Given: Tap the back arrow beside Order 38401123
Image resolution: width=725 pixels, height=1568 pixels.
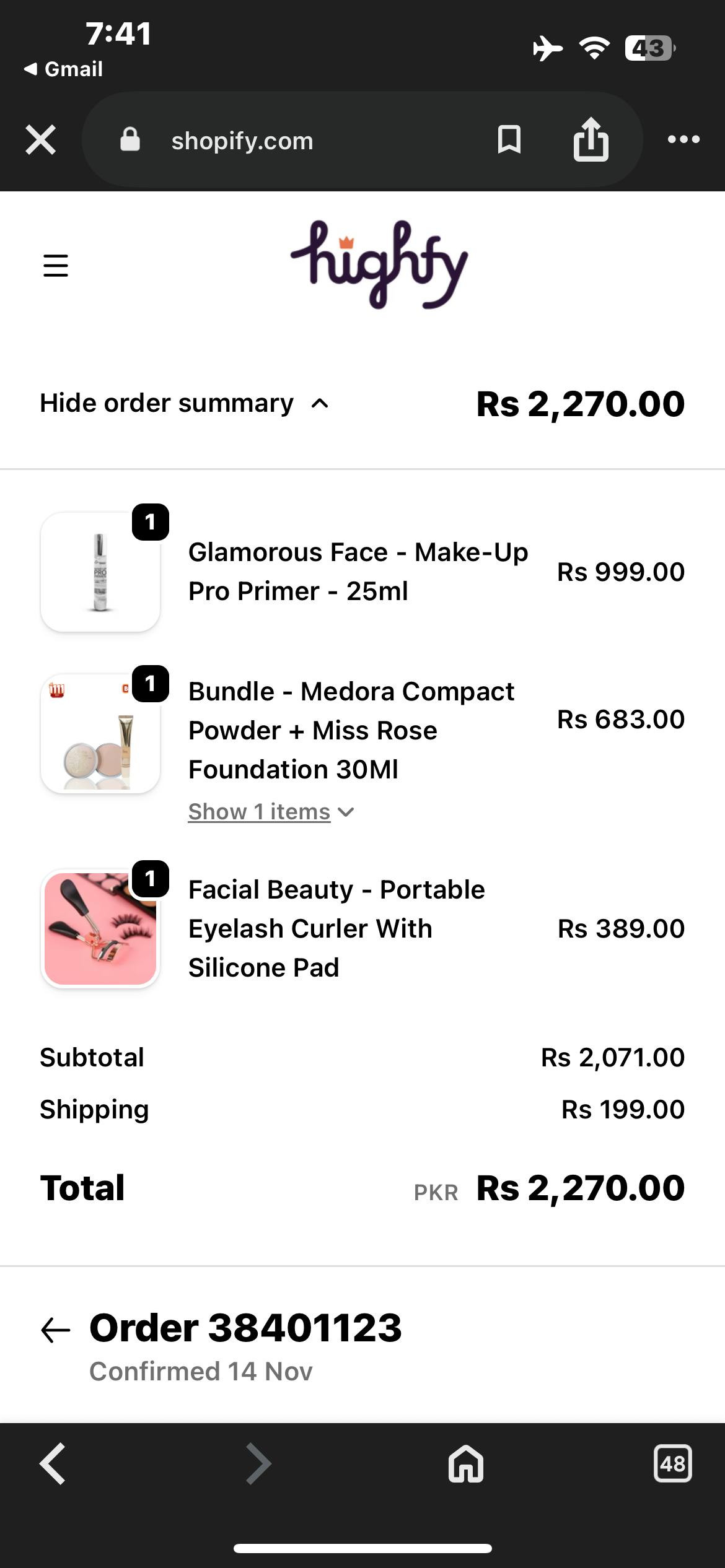Looking at the screenshot, I should pyautogui.click(x=56, y=1330).
